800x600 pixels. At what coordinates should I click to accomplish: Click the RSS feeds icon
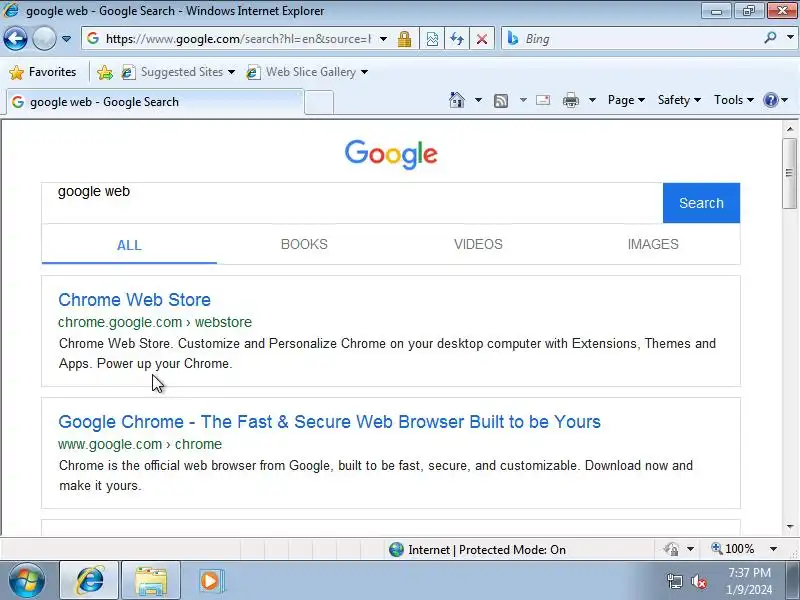coord(501,101)
